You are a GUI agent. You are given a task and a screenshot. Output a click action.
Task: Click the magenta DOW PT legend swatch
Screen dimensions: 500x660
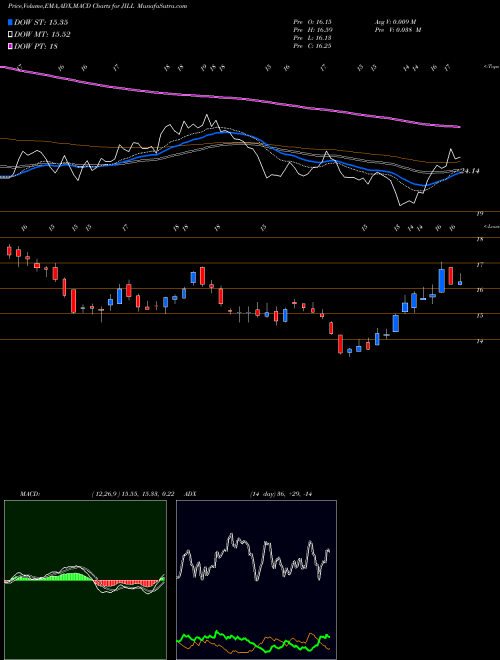tap(11, 46)
